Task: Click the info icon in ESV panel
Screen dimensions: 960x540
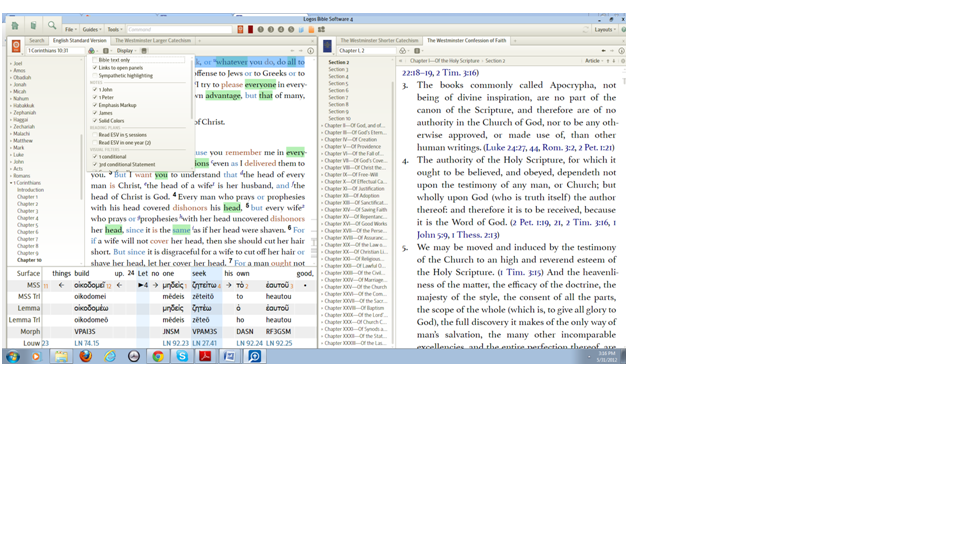Action: [310, 51]
